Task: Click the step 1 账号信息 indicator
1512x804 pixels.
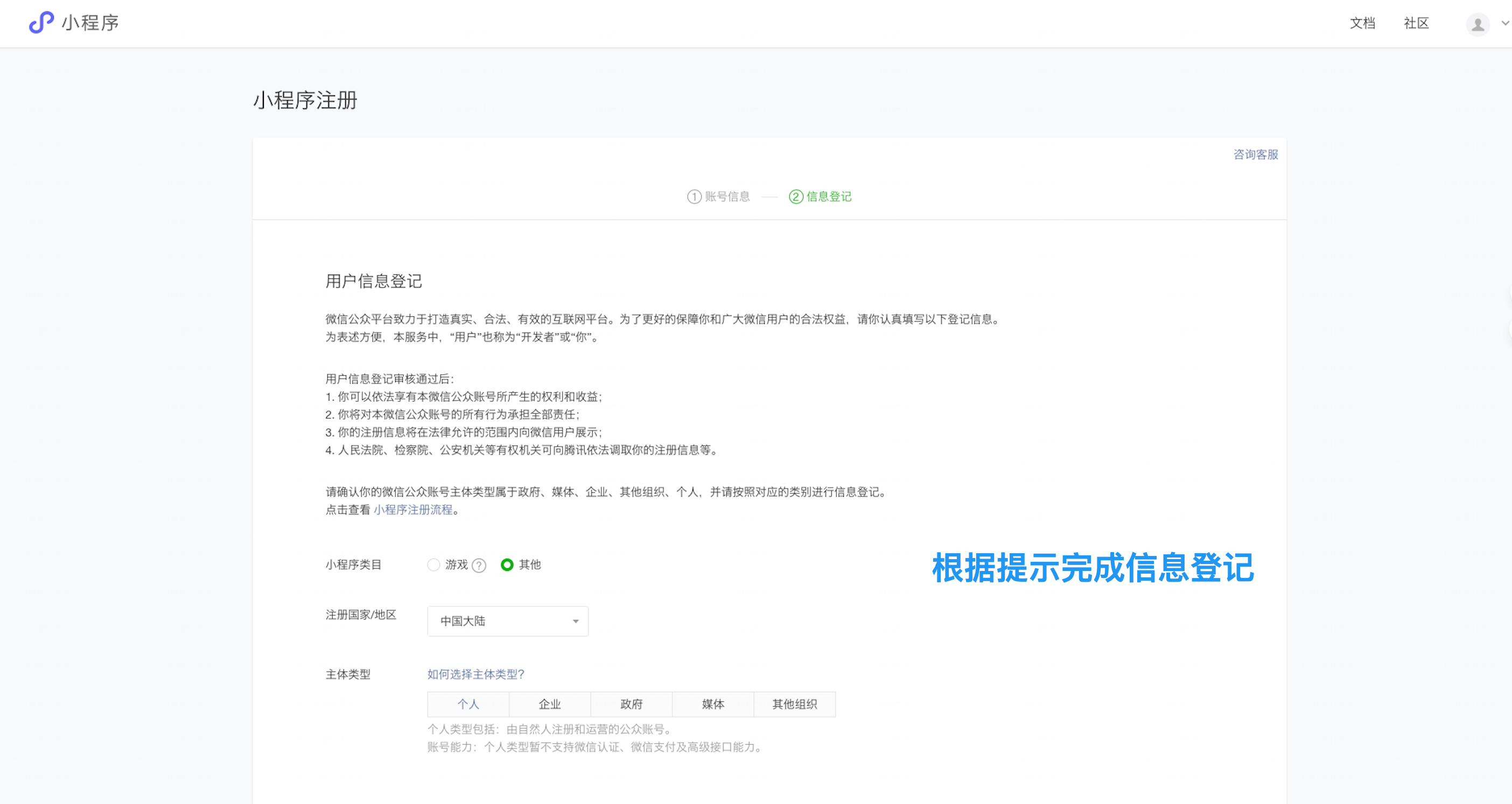Action: 718,196
